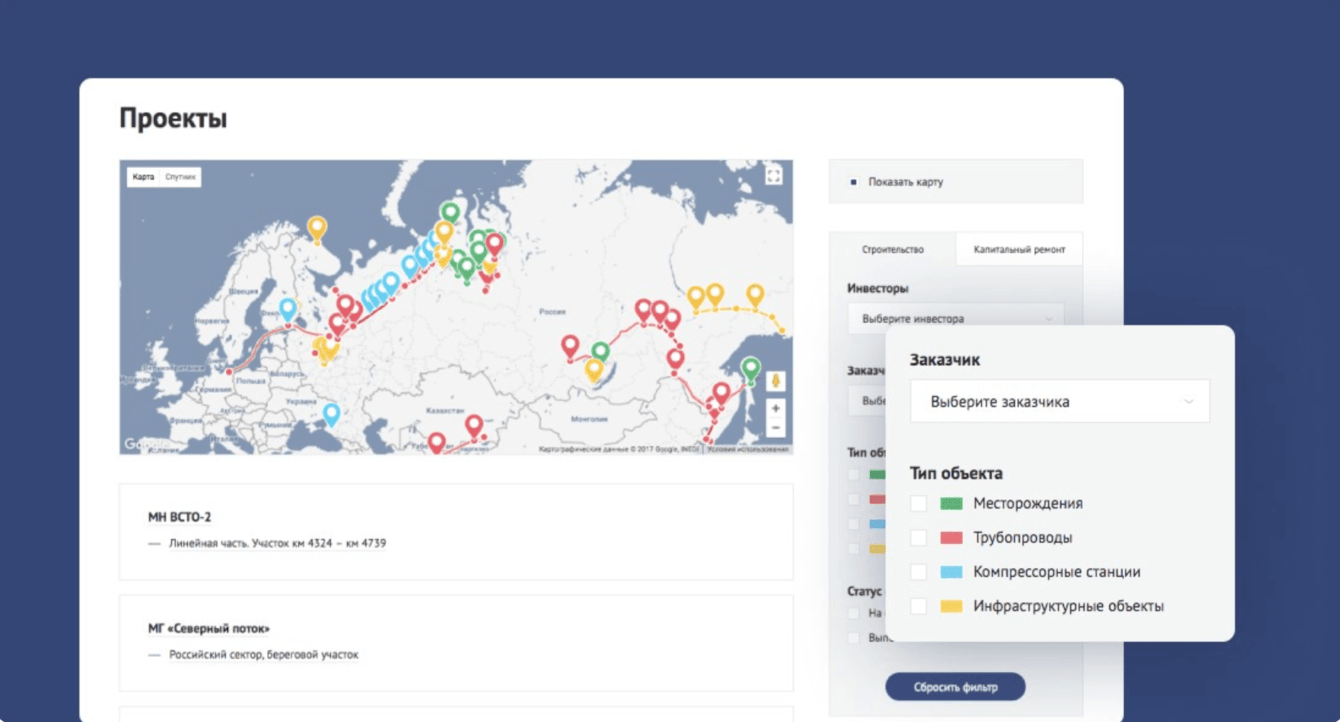Select the yellow pin on the Kola Peninsula
1340x722 pixels.
317,230
